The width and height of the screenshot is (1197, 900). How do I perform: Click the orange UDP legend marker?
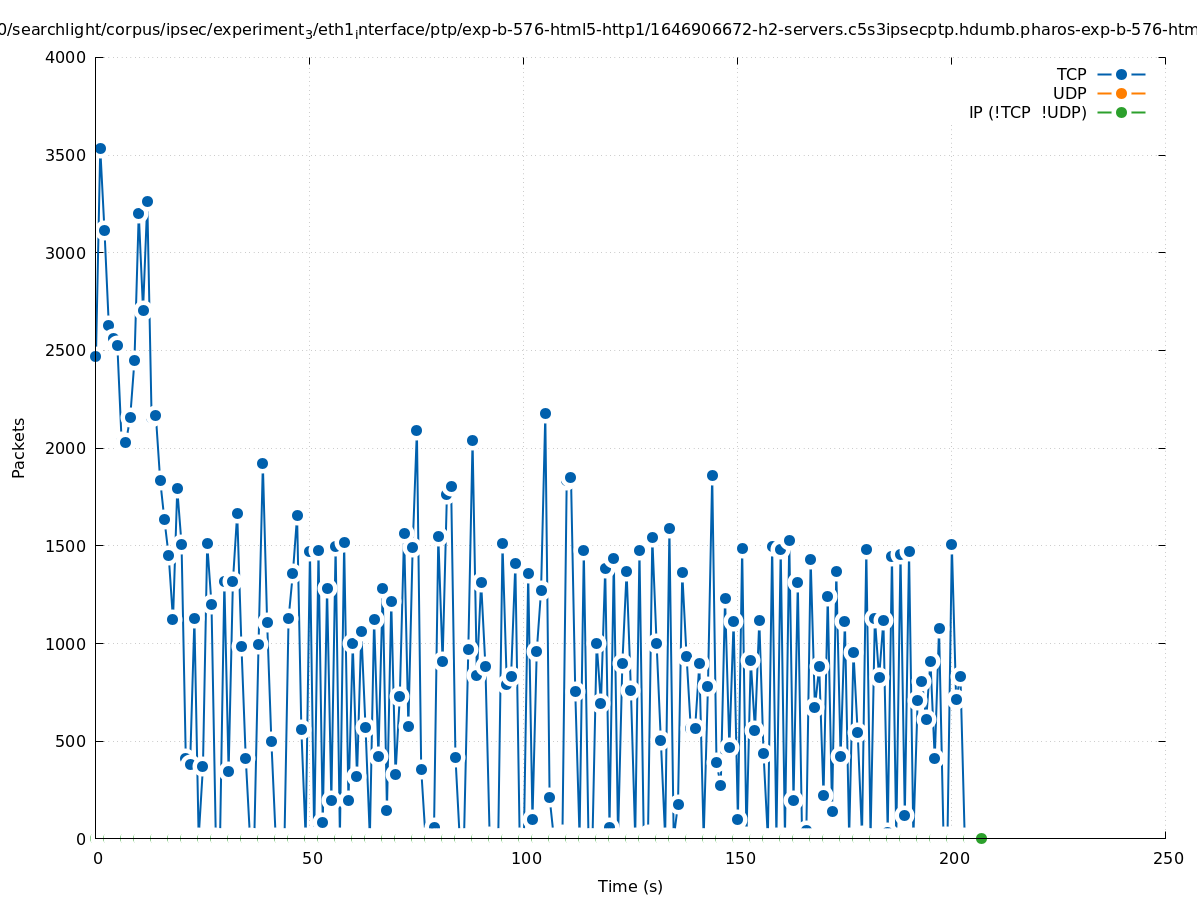point(1121,94)
